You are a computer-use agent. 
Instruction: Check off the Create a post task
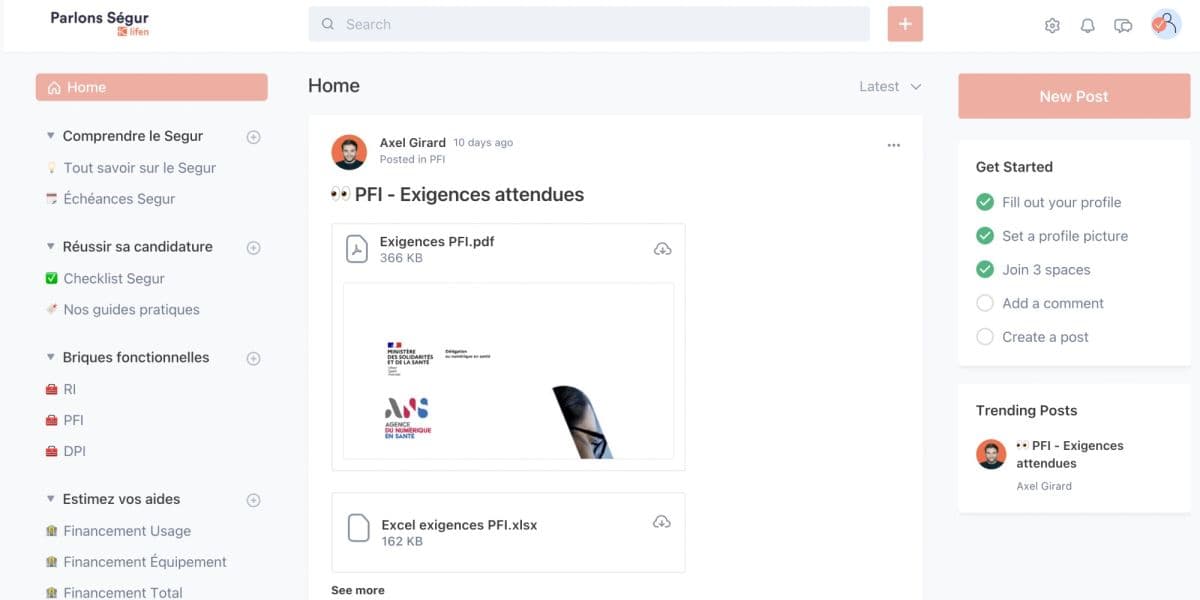coord(985,337)
